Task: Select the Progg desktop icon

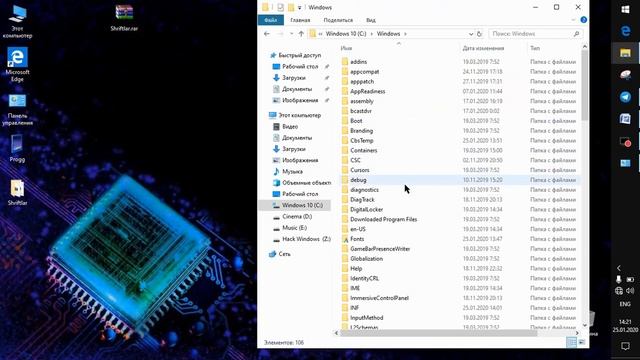Action: 17,149
